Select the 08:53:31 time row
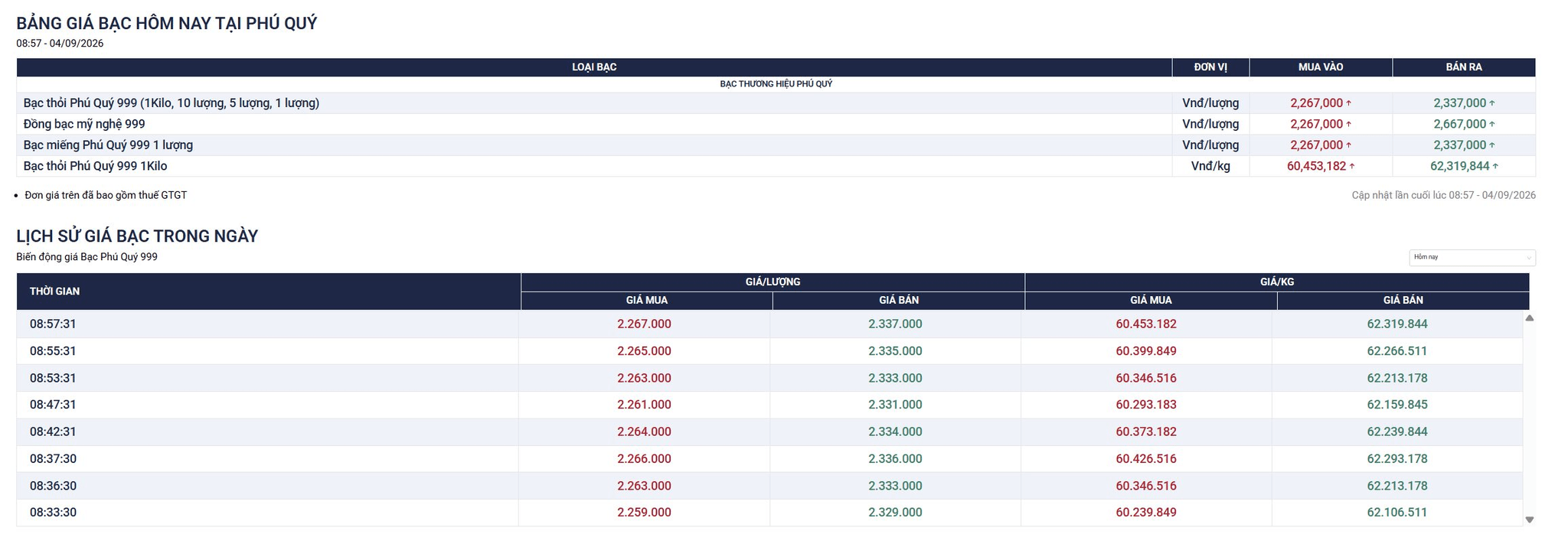1568x547 pixels. click(x=769, y=378)
